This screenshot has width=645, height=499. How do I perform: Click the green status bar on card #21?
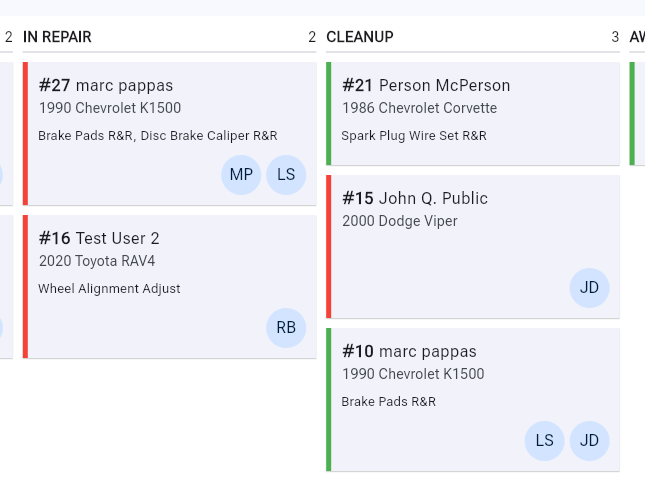pos(329,114)
